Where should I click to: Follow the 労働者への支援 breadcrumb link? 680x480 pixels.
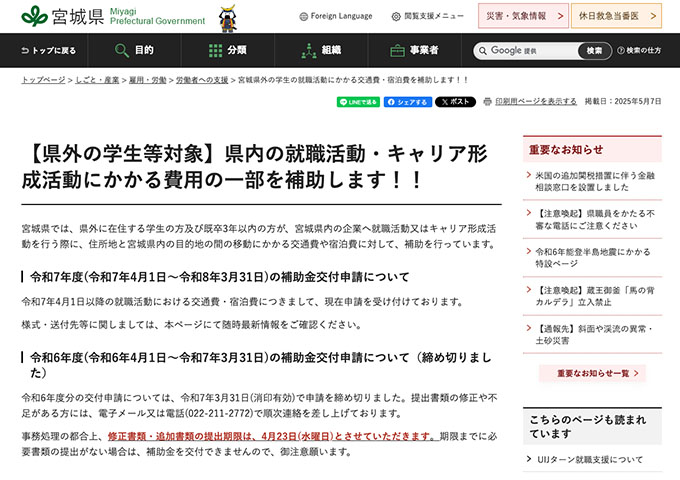(202, 80)
